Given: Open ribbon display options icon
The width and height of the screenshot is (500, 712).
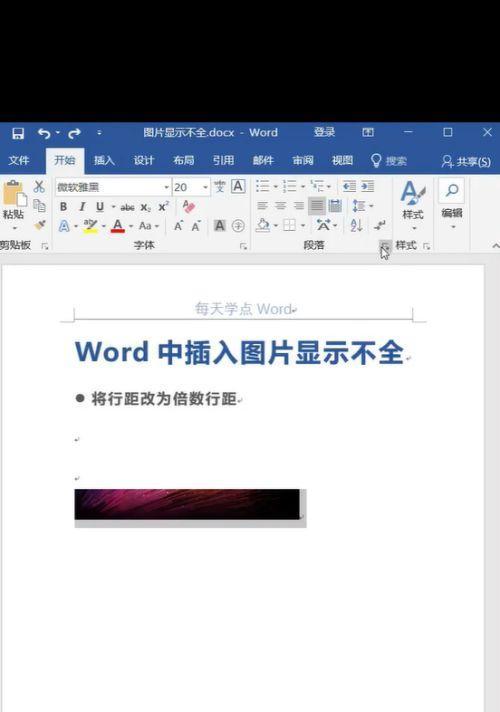Looking at the screenshot, I should [368, 132].
